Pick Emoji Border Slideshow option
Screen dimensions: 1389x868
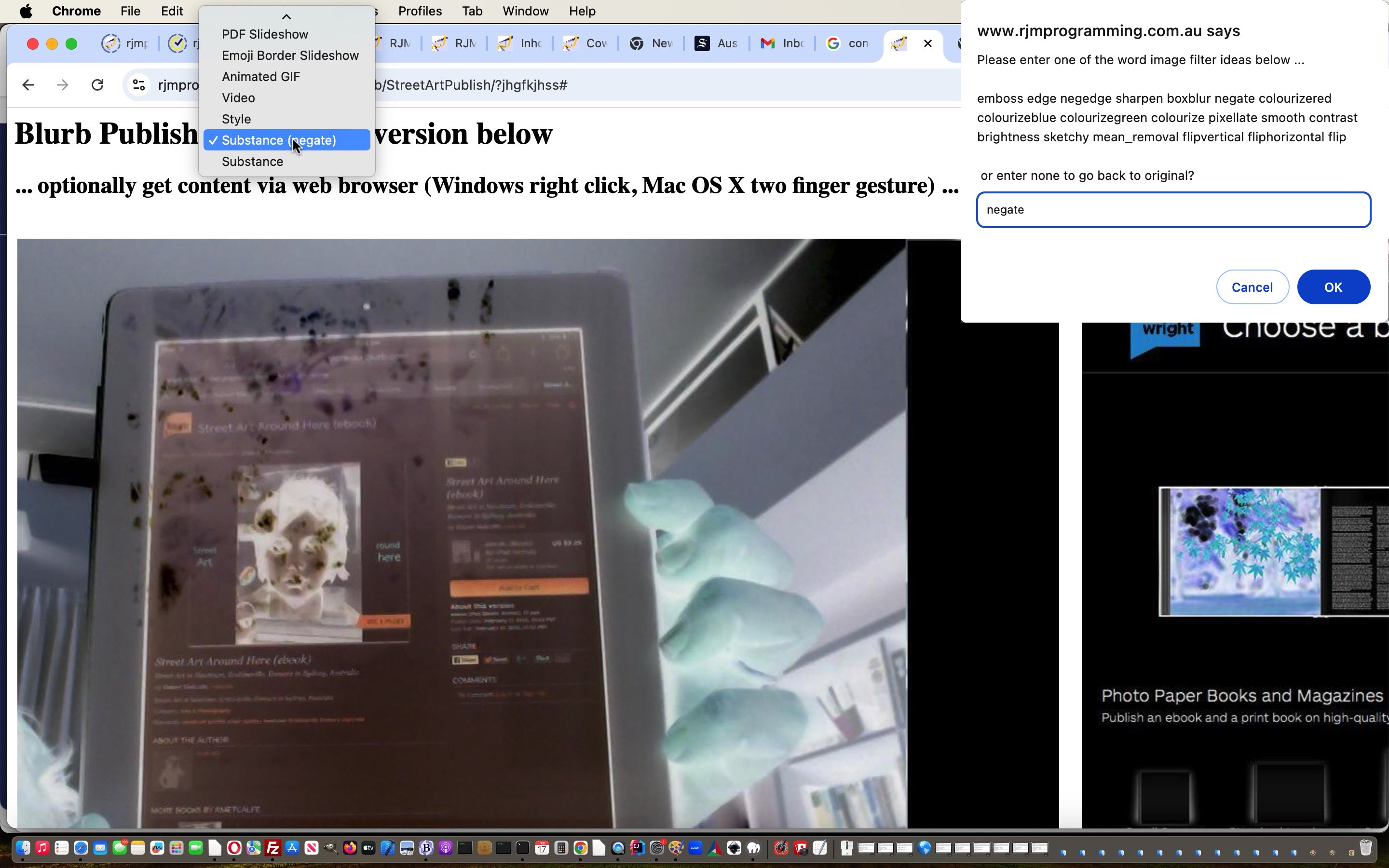tap(290, 55)
